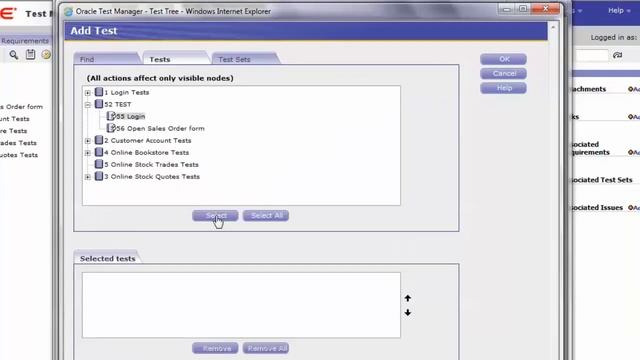640x360 pixels.
Task: Click the Remove button
Action: click(215, 348)
